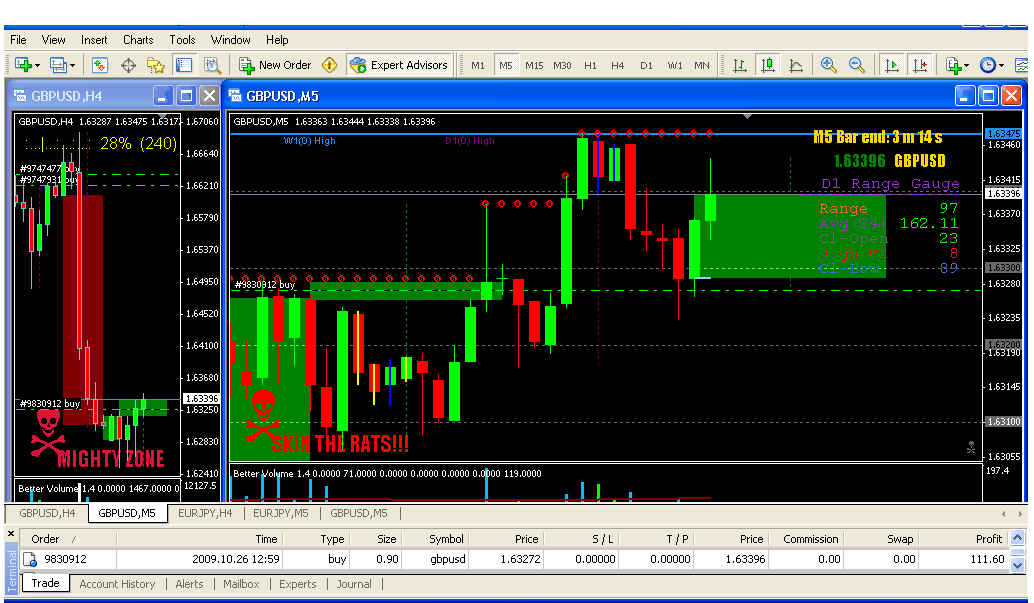This screenshot has width=1034, height=603.
Task: Toggle the Expert Advisors button
Action: (x=399, y=65)
